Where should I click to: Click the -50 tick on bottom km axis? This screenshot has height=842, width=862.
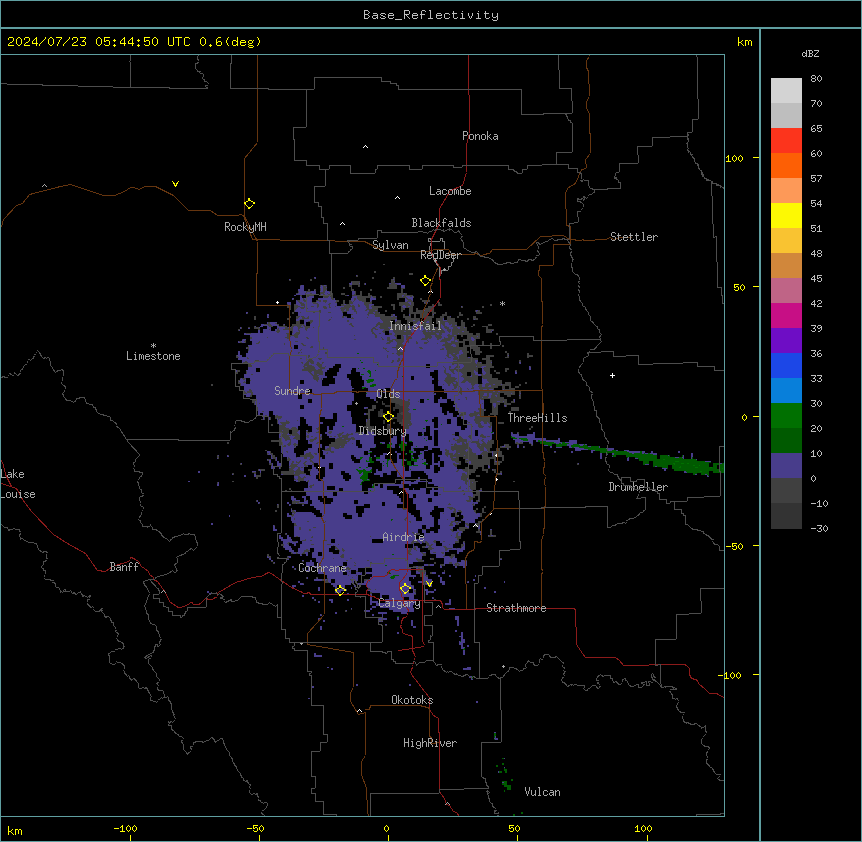[x=255, y=828]
